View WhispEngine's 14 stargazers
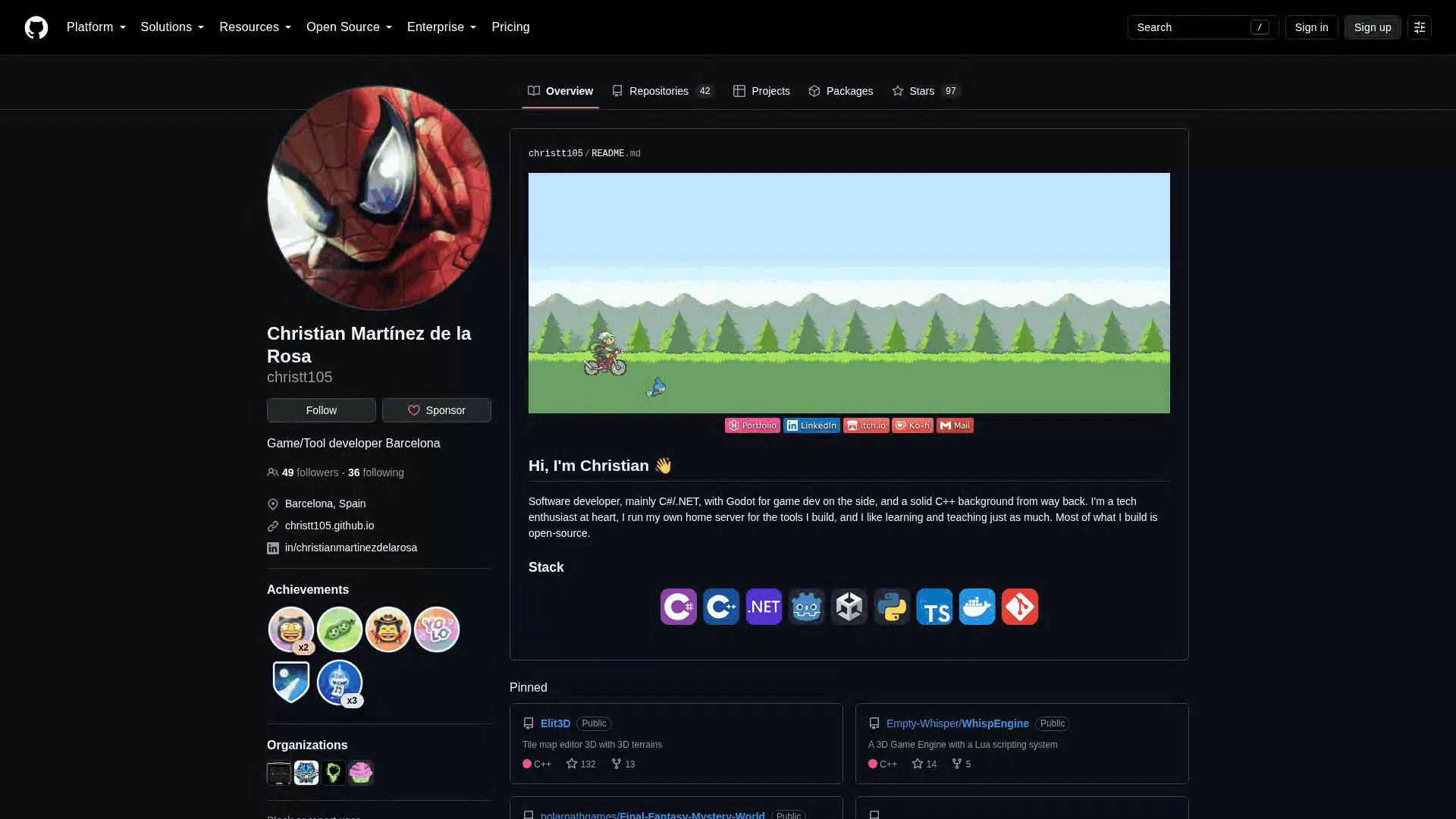This screenshot has height=819, width=1456. coord(924,764)
